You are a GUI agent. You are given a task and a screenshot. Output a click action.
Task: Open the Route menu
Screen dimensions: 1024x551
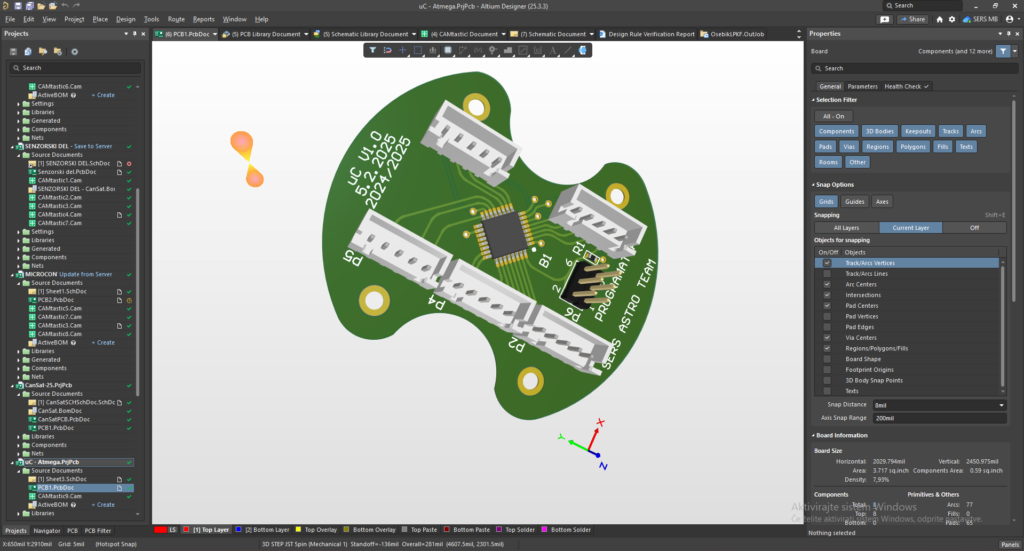click(176, 19)
